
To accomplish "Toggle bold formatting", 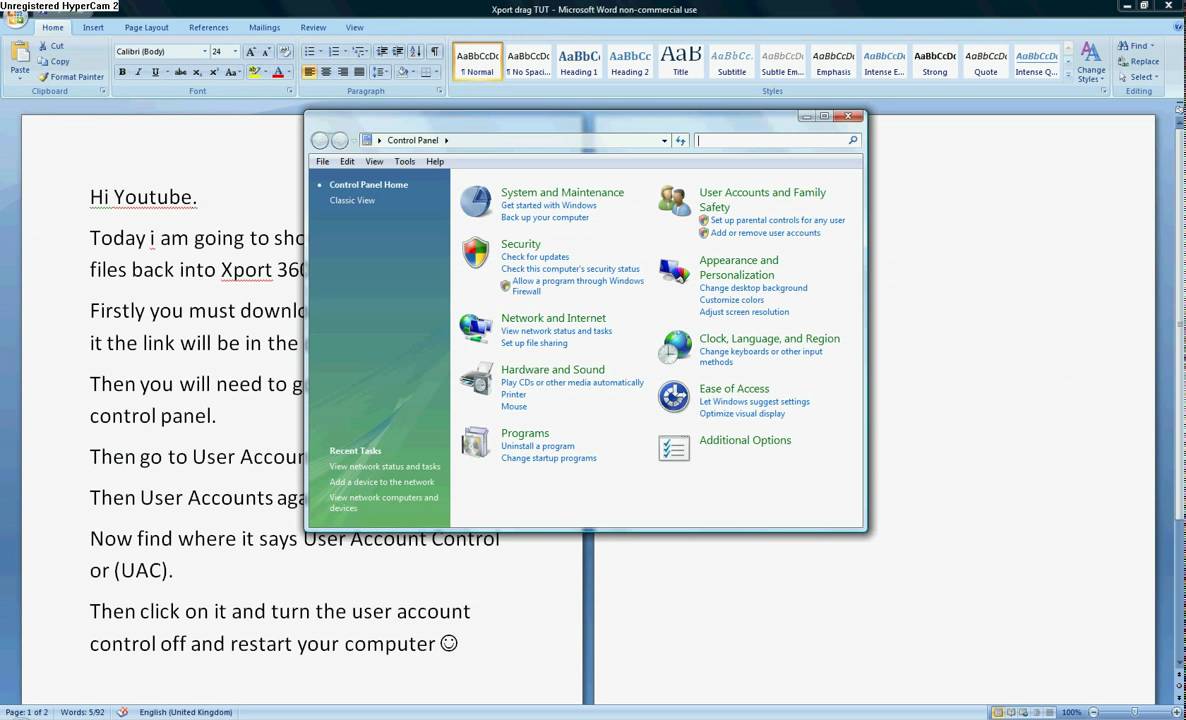I will point(122,72).
